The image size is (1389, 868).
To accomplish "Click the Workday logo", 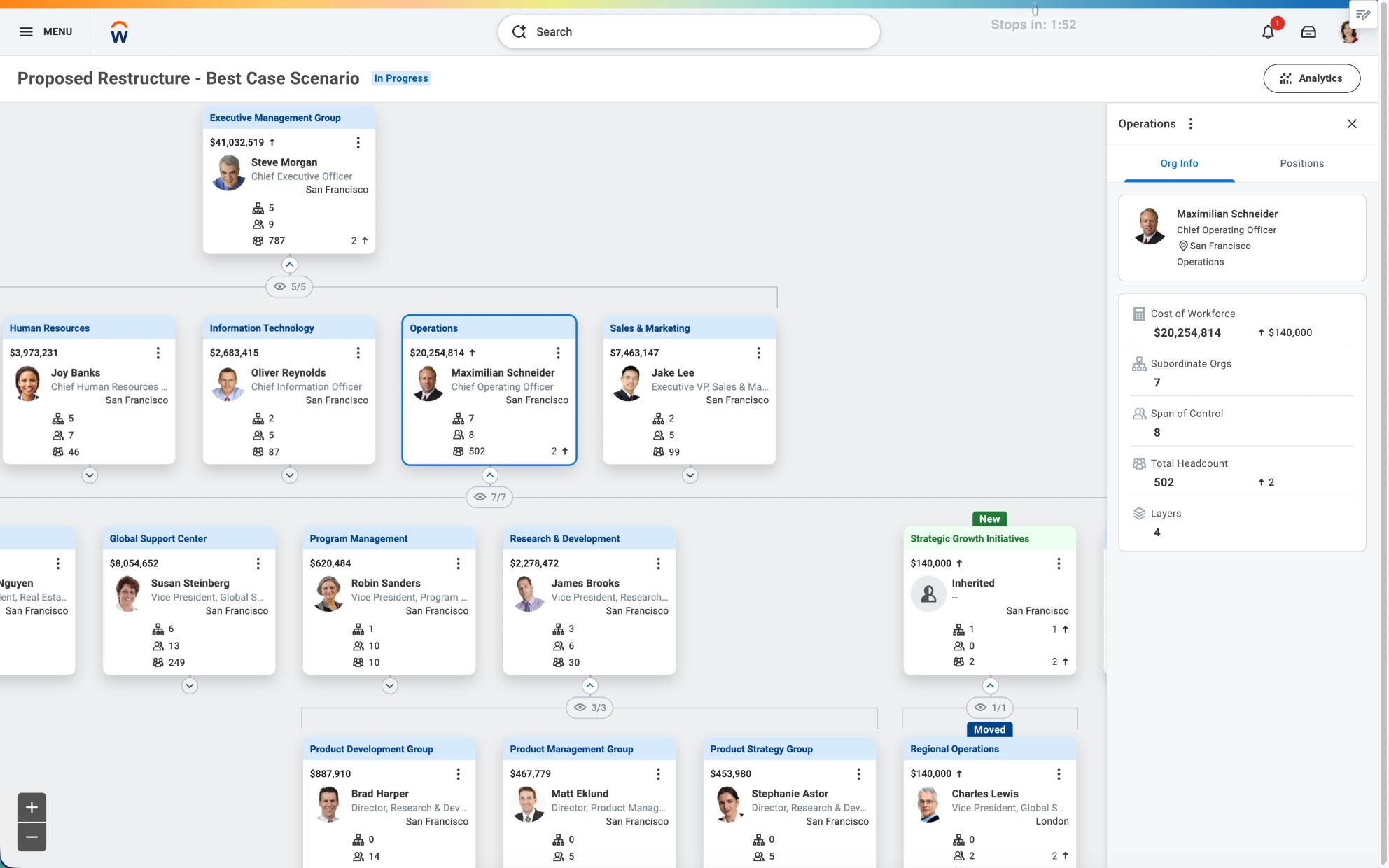I will (x=119, y=31).
